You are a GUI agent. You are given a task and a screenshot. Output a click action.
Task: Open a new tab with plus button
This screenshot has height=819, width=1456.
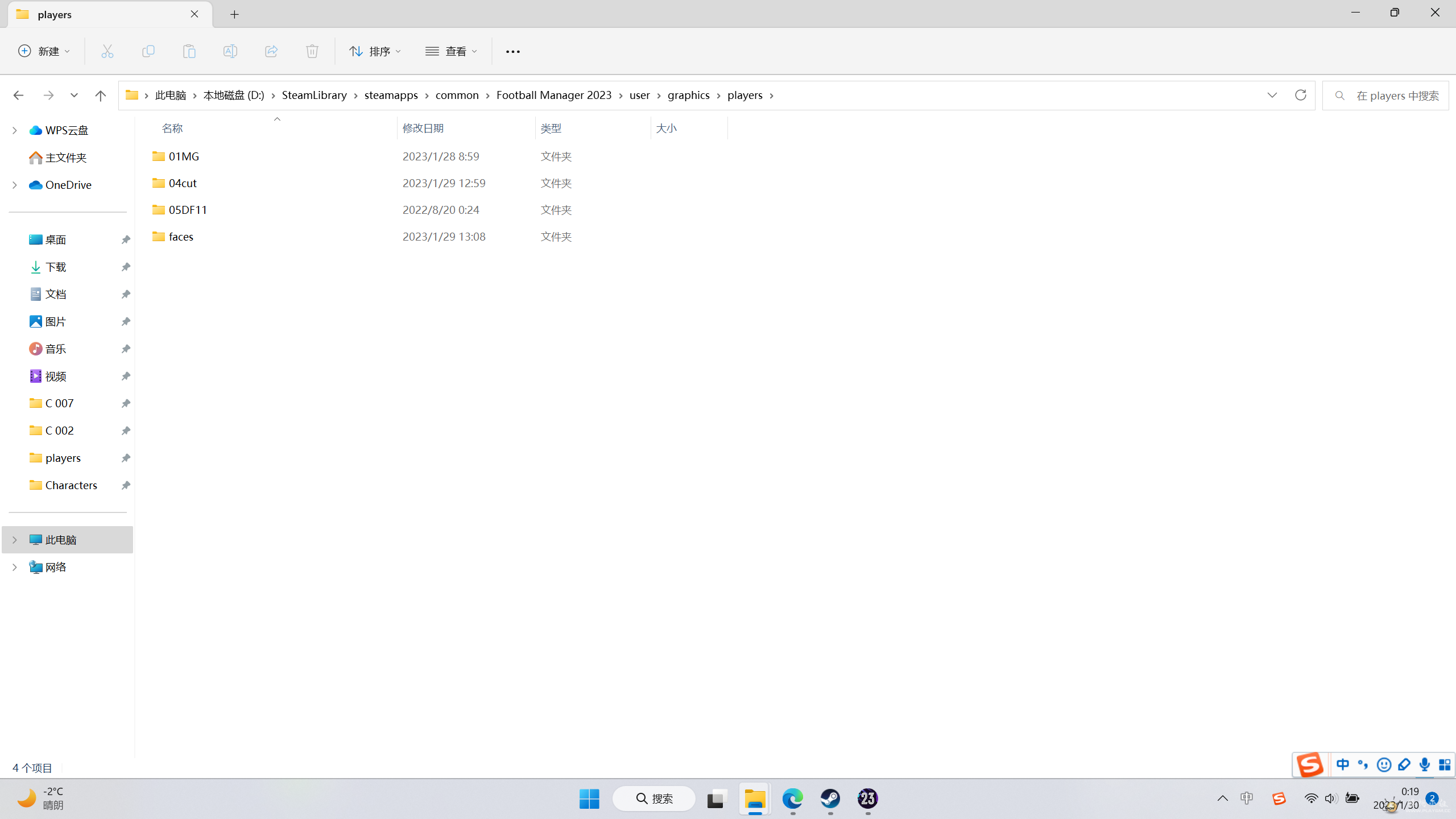pos(234,14)
